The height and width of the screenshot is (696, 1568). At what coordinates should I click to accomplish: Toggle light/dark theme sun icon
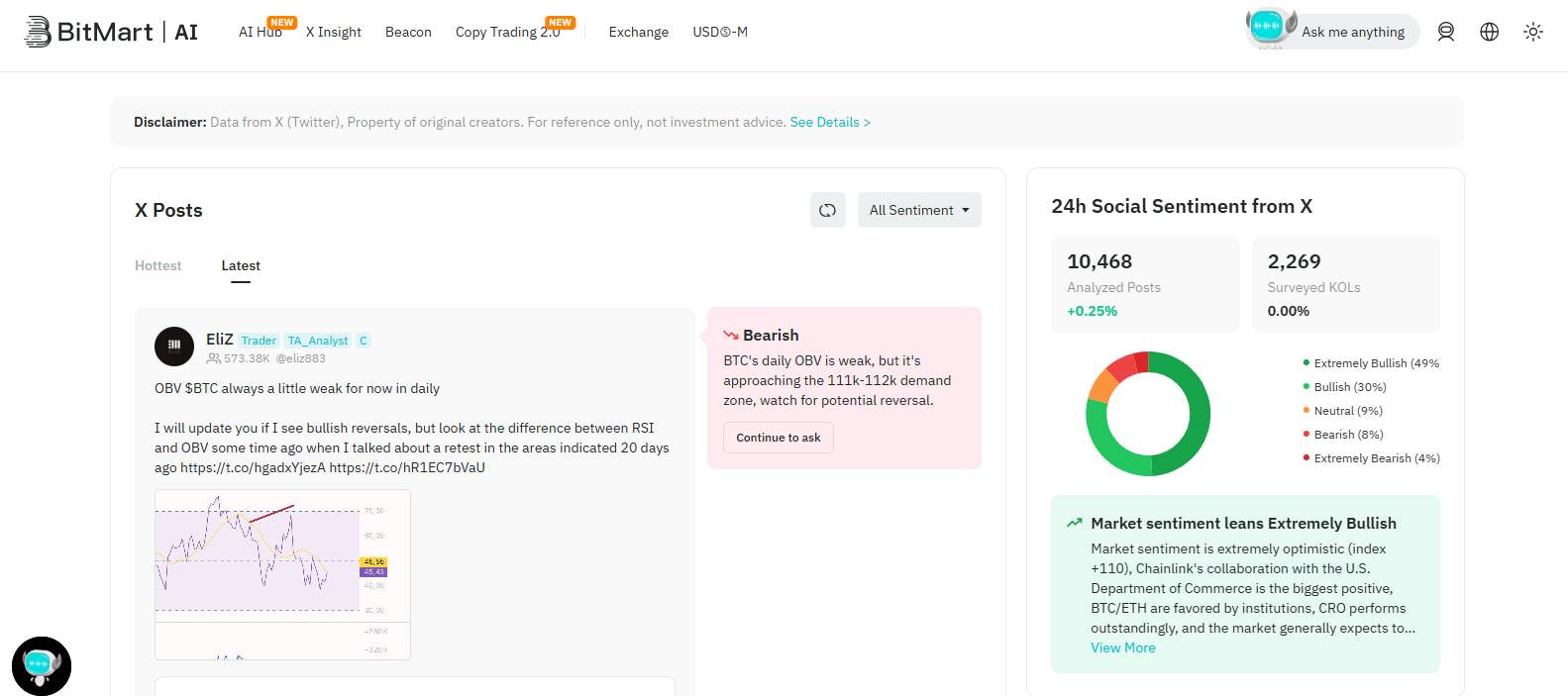pyautogui.click(x=1533, y=32)
